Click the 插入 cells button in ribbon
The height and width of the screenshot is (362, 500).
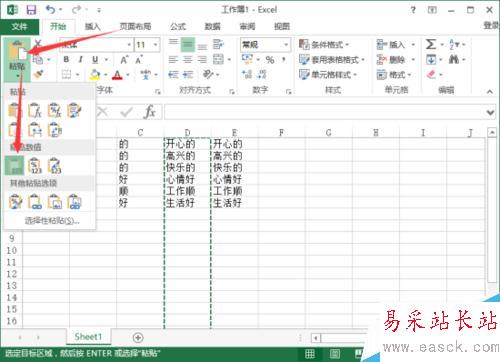(391, 44)
